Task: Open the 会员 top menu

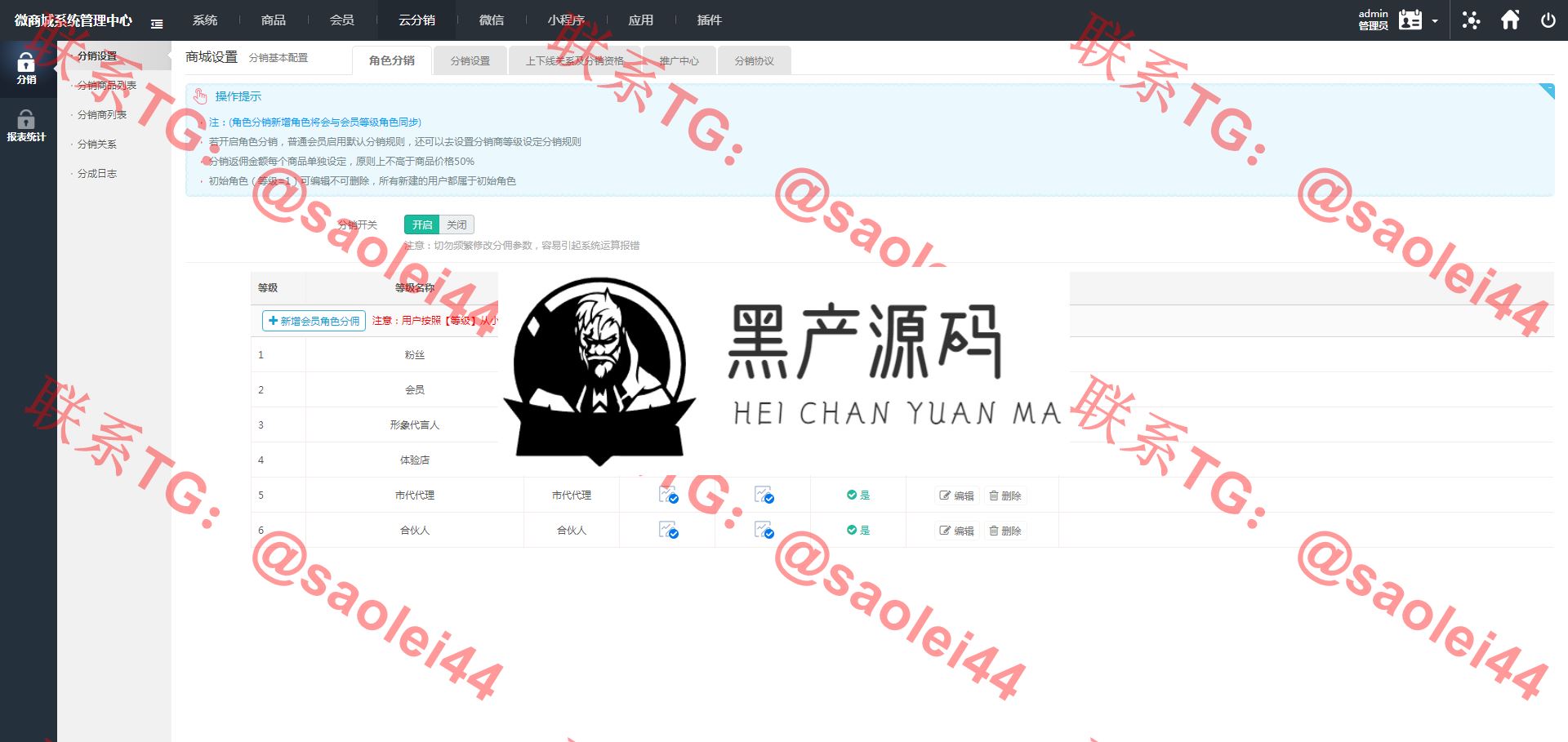Action: click(342, 20)
